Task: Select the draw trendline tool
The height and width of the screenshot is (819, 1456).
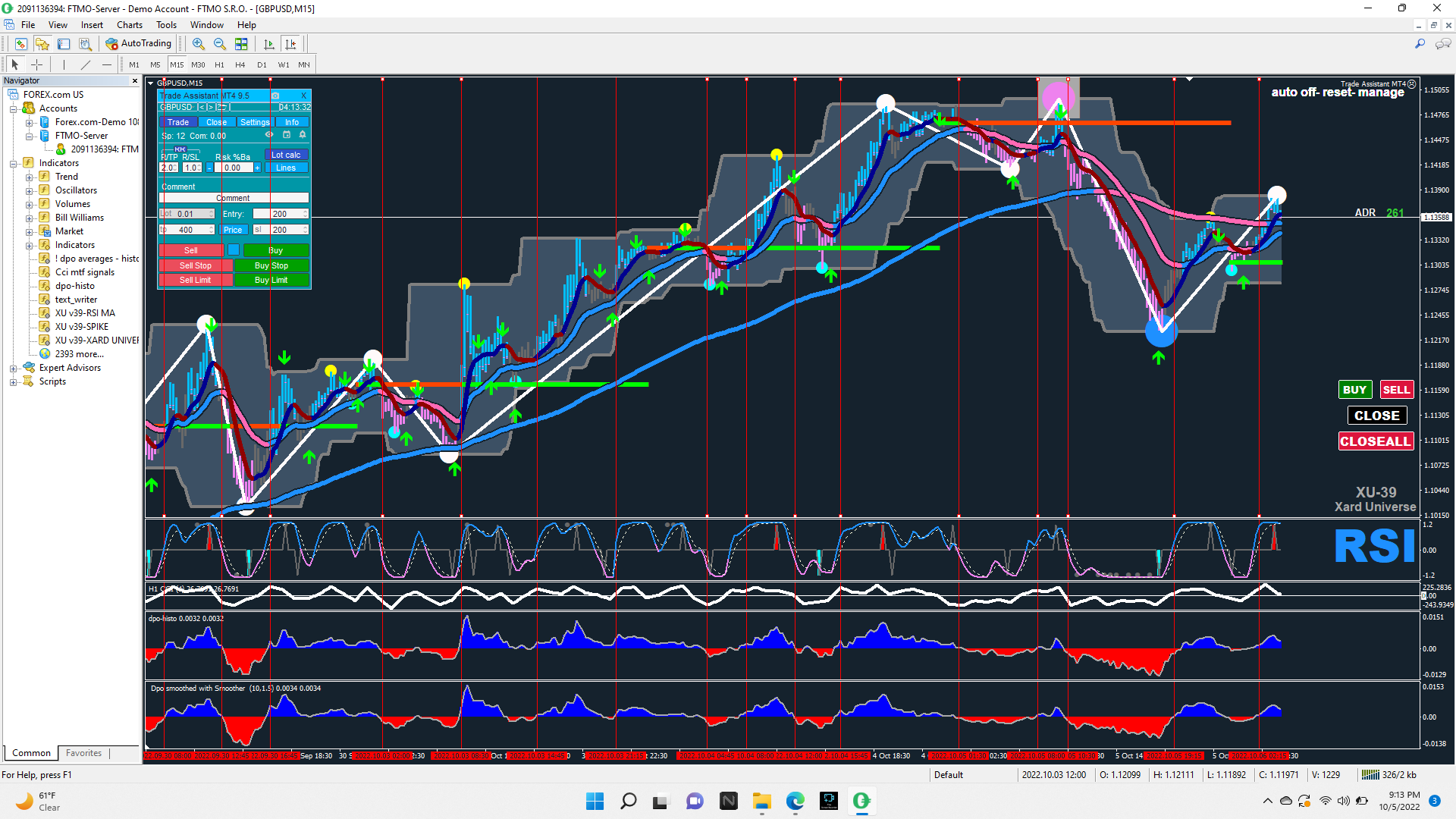Action: [x=85, y=64]
